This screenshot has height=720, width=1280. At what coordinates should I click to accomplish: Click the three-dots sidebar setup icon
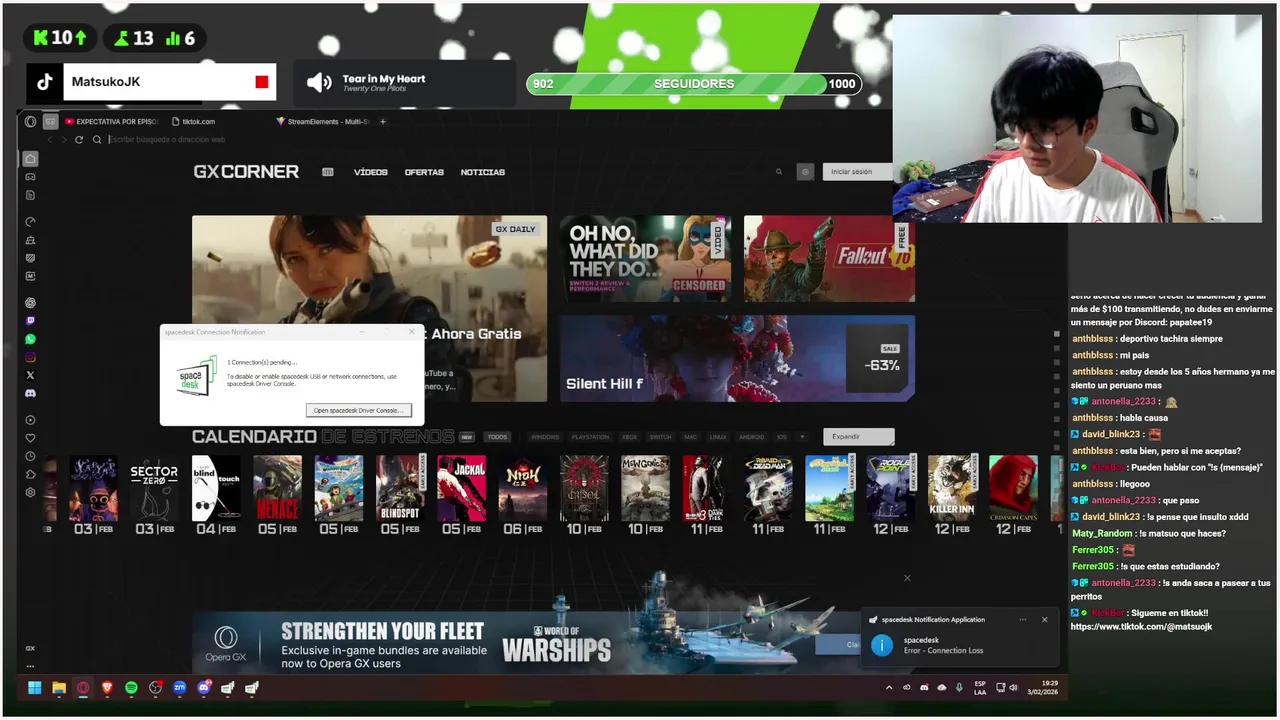pos(31,666)
